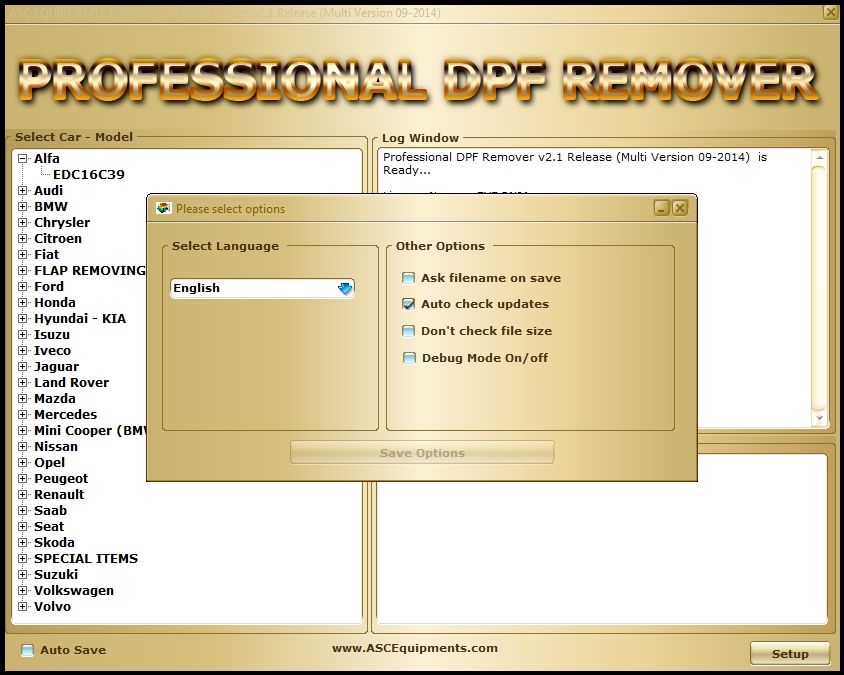Expand the Suzuki tree node

click(x=22, y=575)
